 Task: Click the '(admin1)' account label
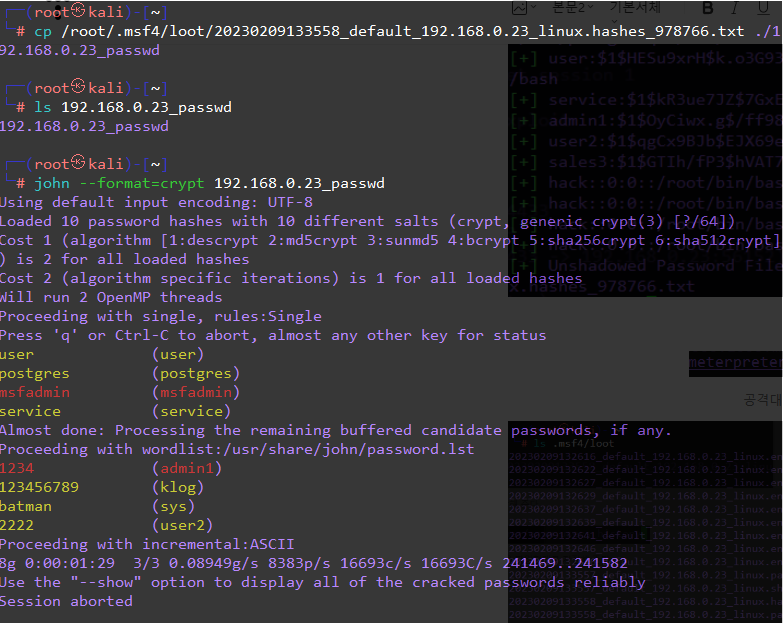187,468
